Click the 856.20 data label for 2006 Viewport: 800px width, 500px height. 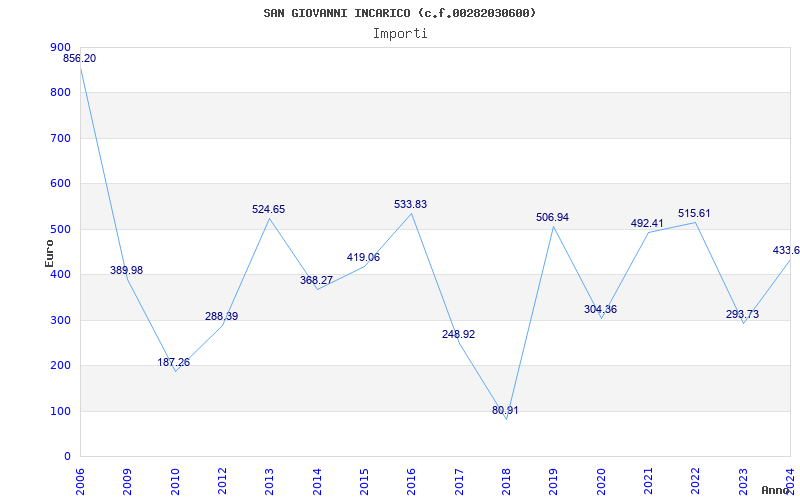[80, 59]
